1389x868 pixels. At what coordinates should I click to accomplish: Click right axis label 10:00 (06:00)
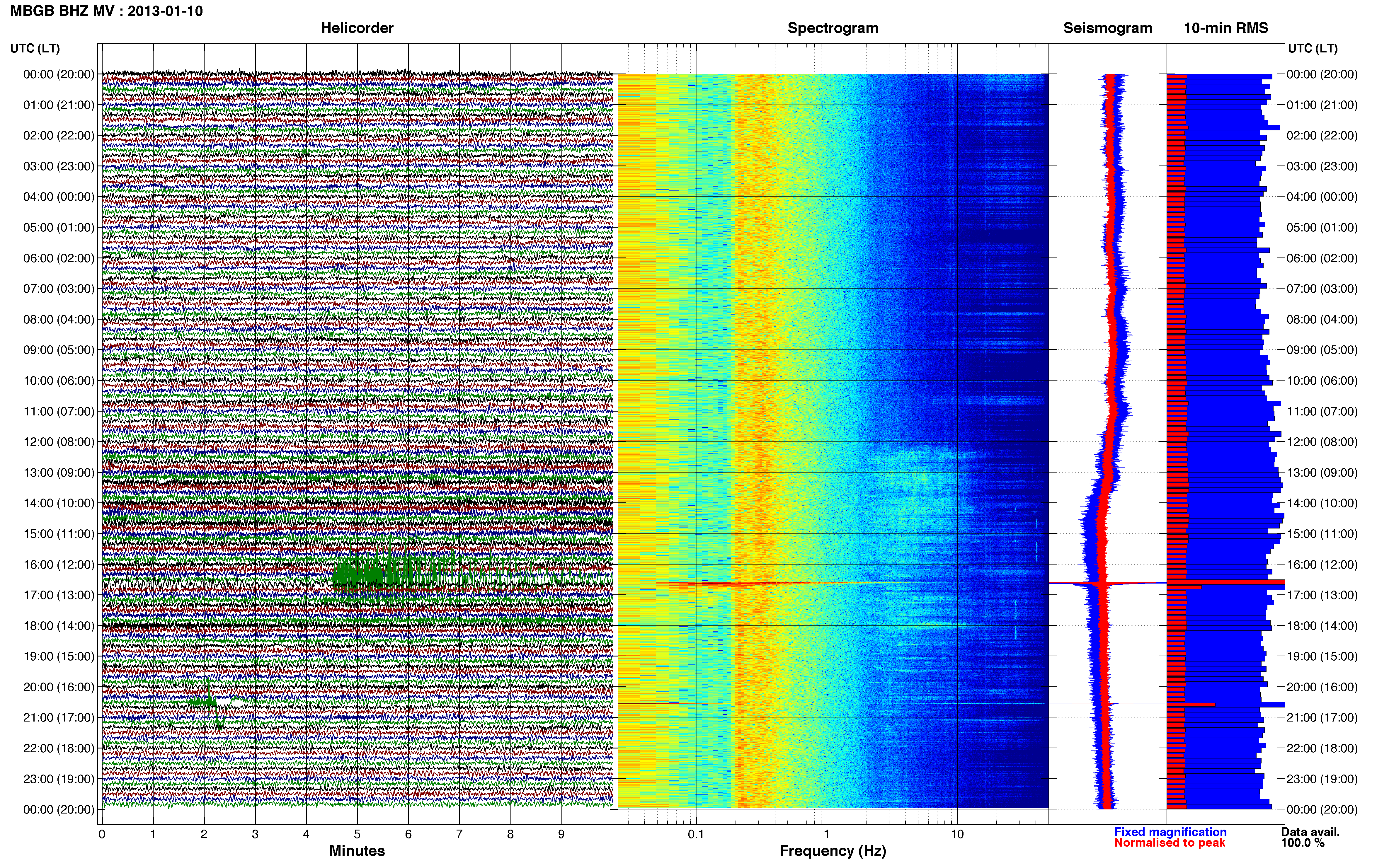(1322, 381)
